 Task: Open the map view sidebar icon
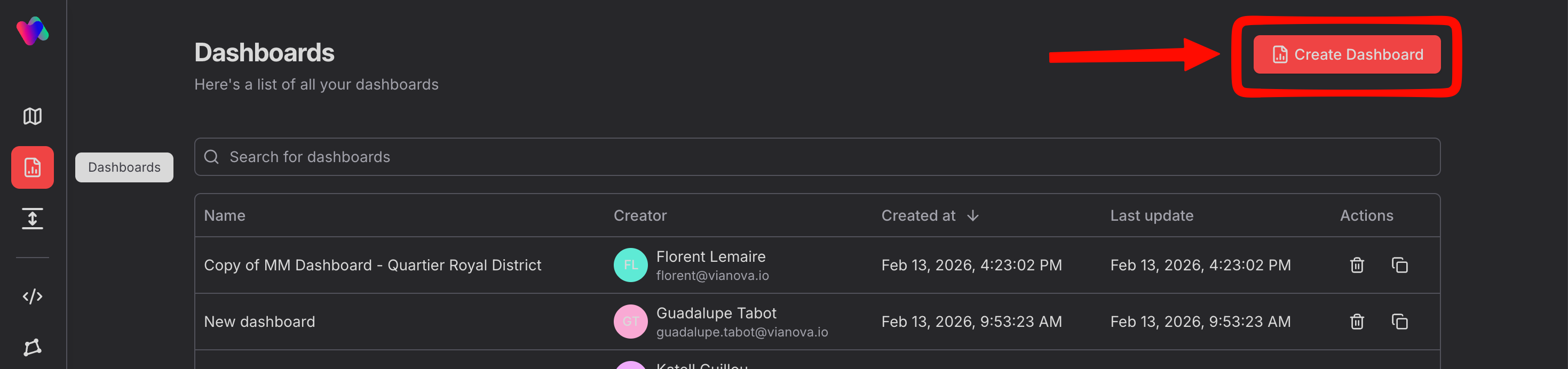(32, 116)
